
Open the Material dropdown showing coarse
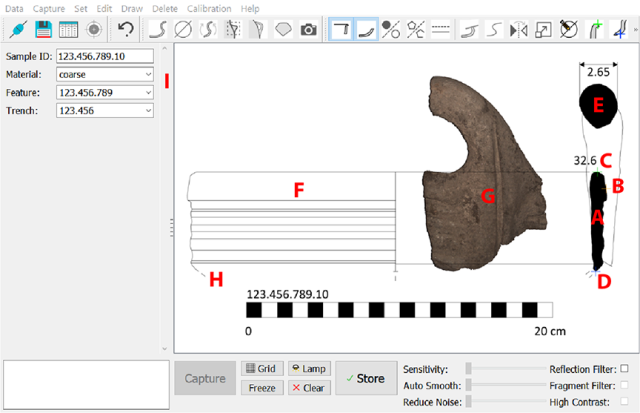click(x=105, y=74)
